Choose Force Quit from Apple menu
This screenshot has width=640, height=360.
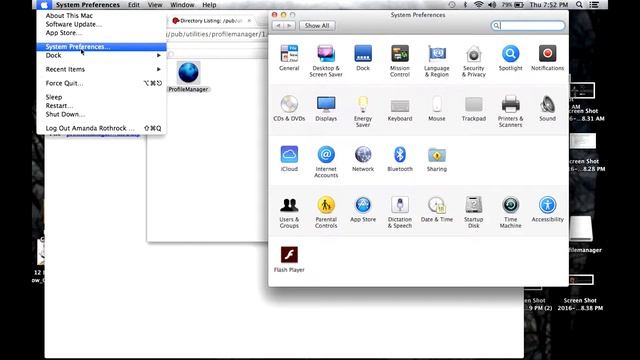(x=101, y=83)
